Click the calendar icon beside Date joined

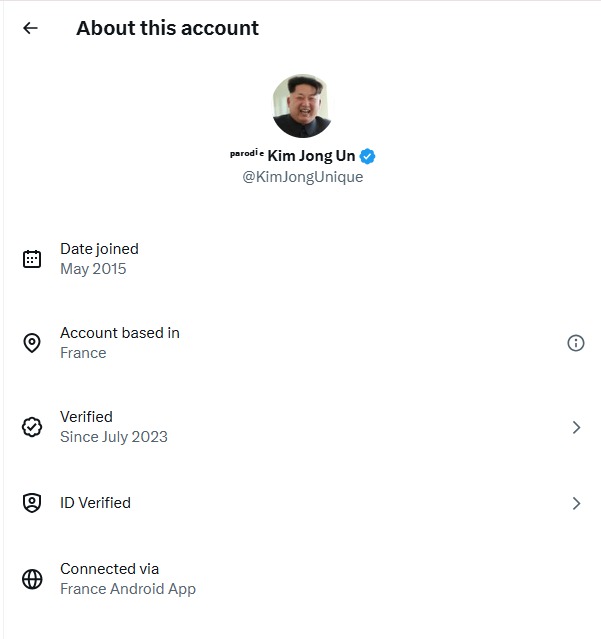[x=32, y=259]
